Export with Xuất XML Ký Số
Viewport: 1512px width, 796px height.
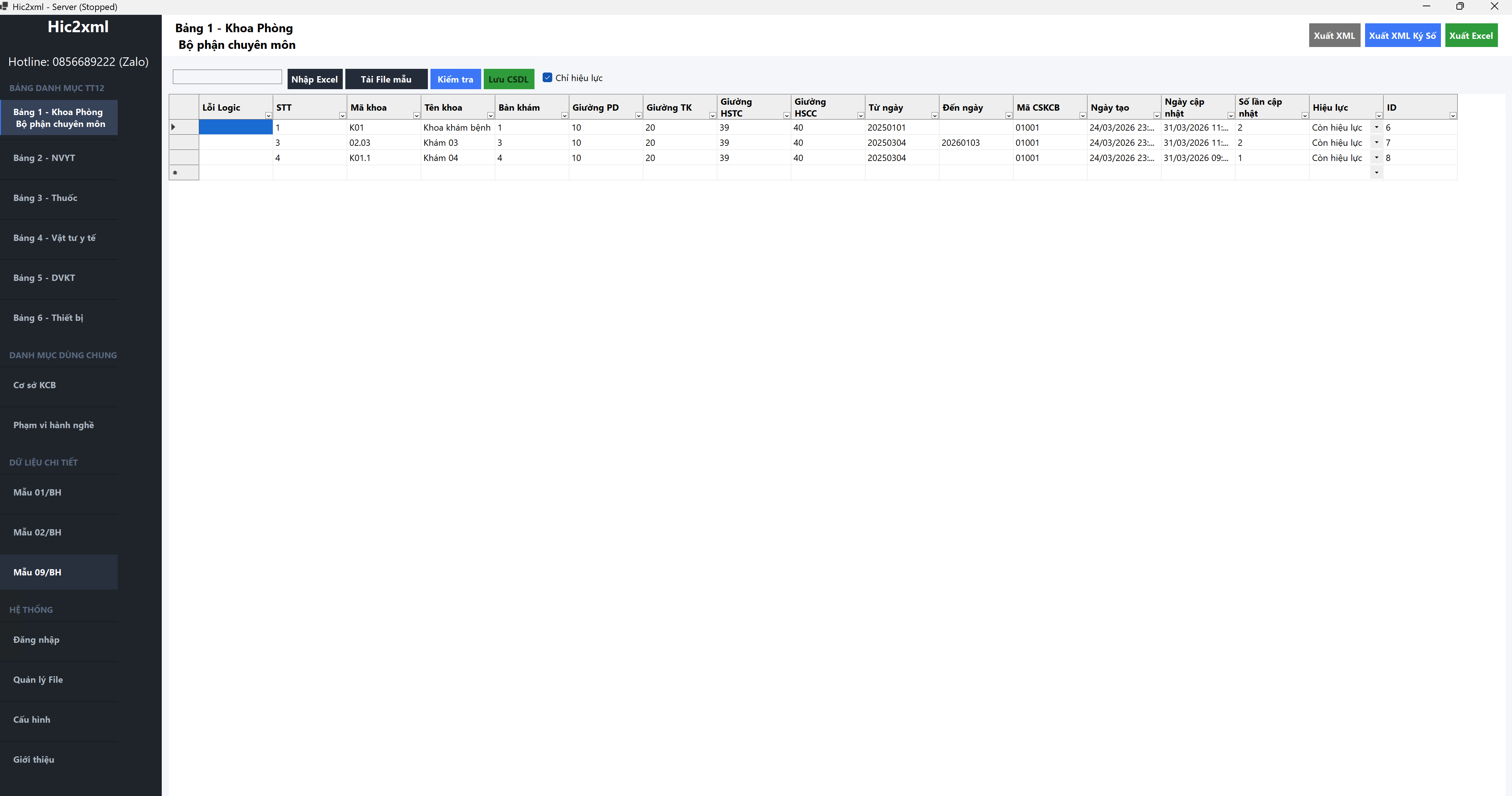pyautogui.click(x=1402, y=35)
